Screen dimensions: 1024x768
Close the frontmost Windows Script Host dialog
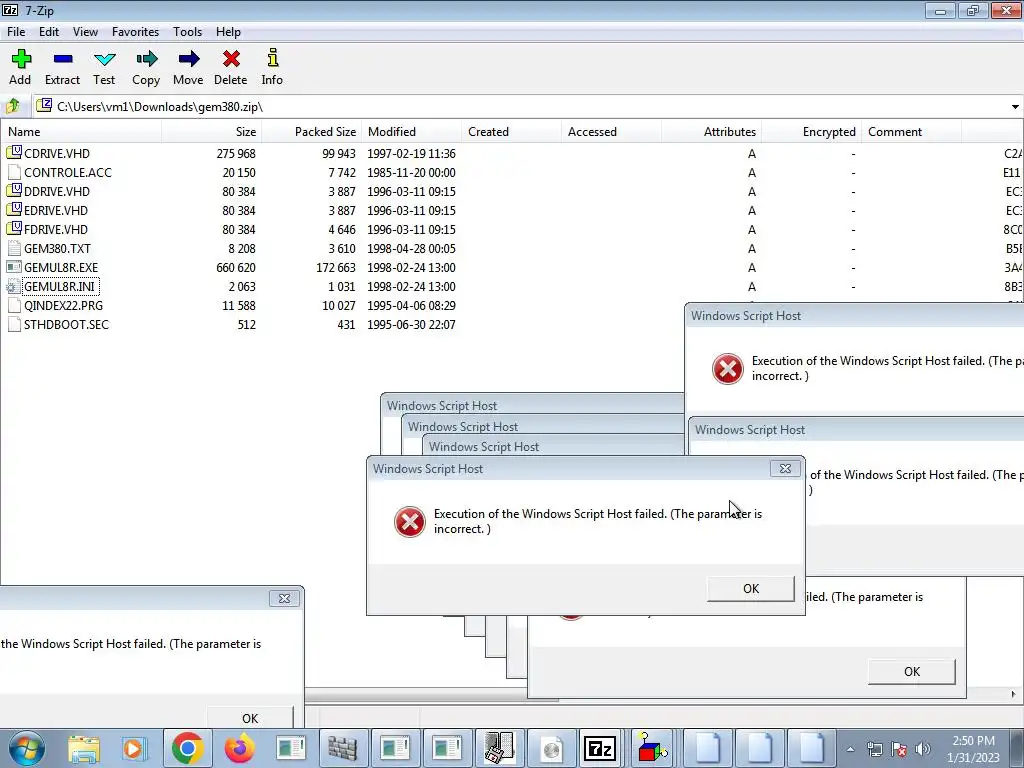[785, 468]
